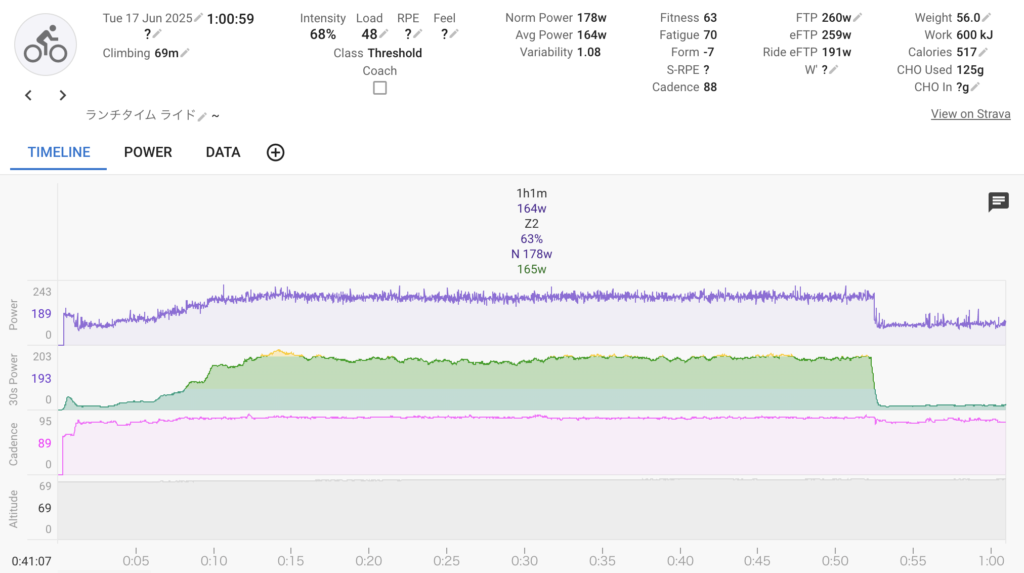The width and height of the screenshot is (1024, 573).
Task: Edit the Load 48 value pencil
Action: click(383, 33)
